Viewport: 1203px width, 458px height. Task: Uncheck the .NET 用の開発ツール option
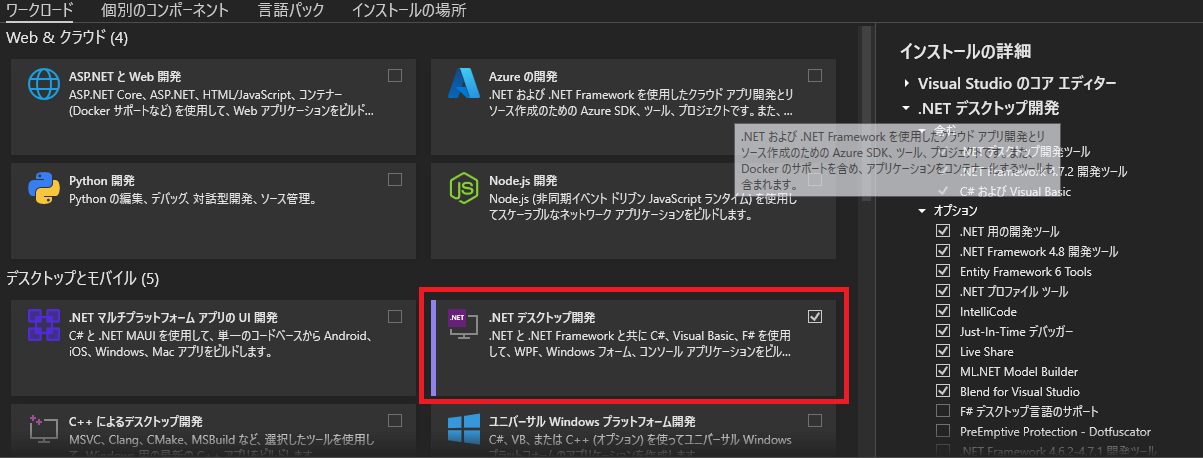click(x=942, y=231)
